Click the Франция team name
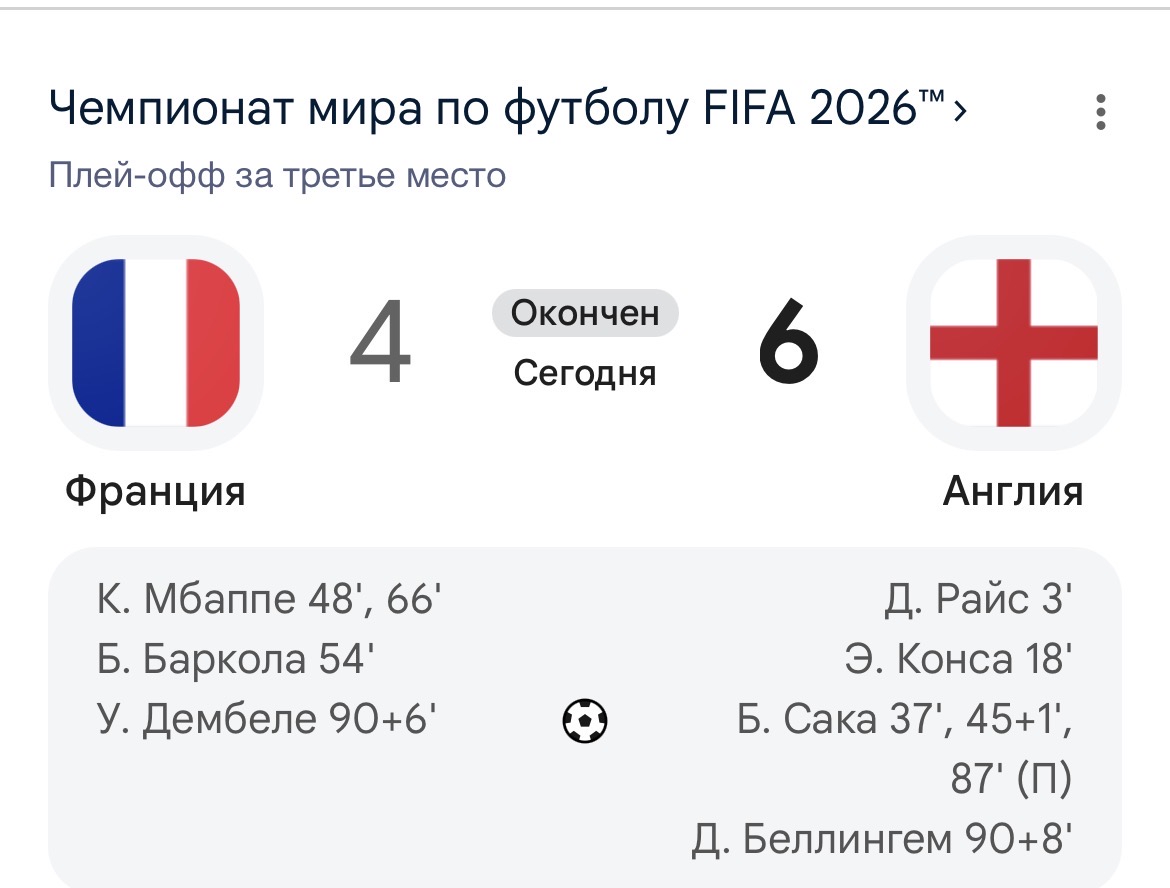The height and width of the screenshot is (888, 1170). click(155, 491)
